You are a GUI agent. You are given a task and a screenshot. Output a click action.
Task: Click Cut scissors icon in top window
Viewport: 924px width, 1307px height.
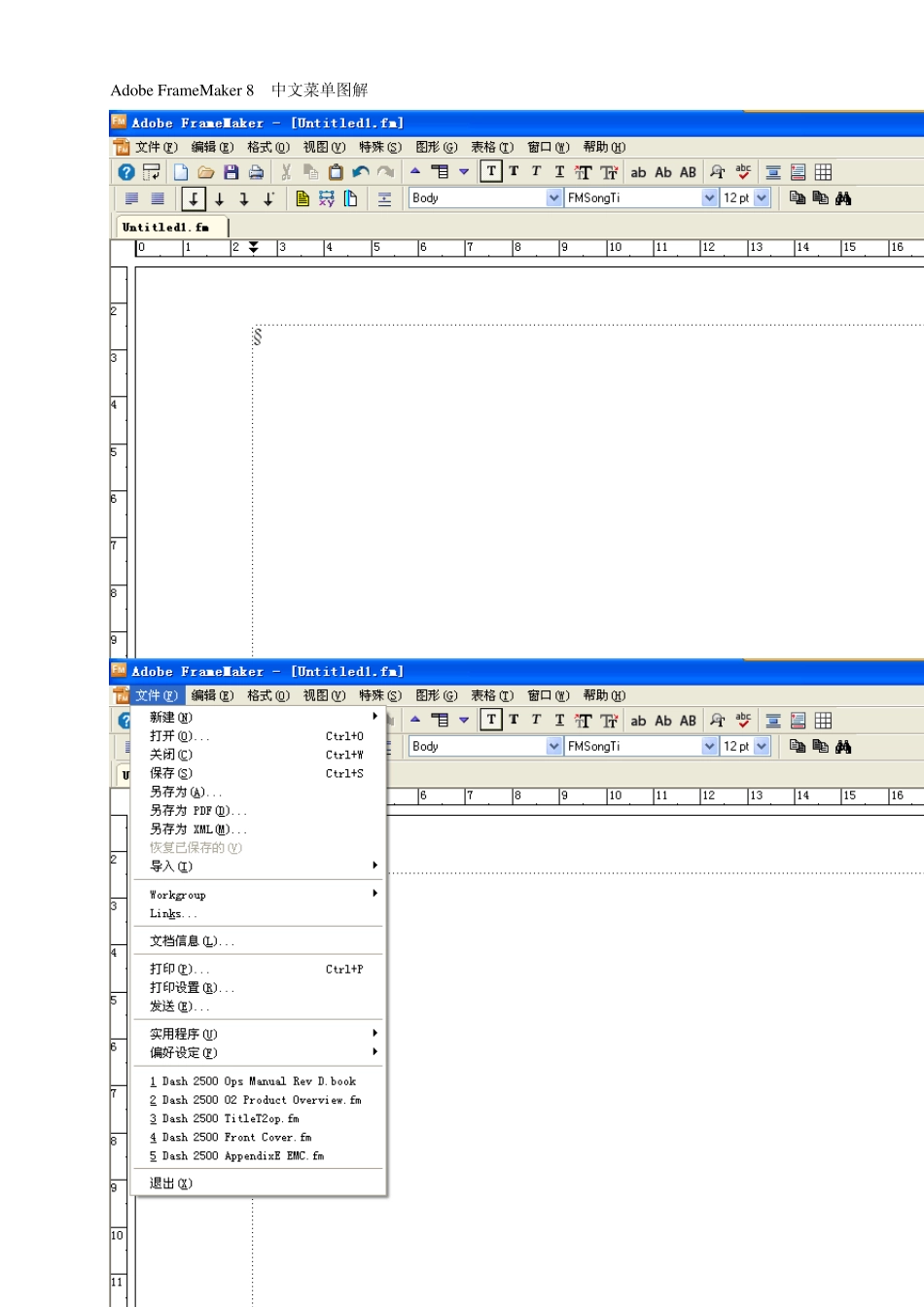[286, 172]
